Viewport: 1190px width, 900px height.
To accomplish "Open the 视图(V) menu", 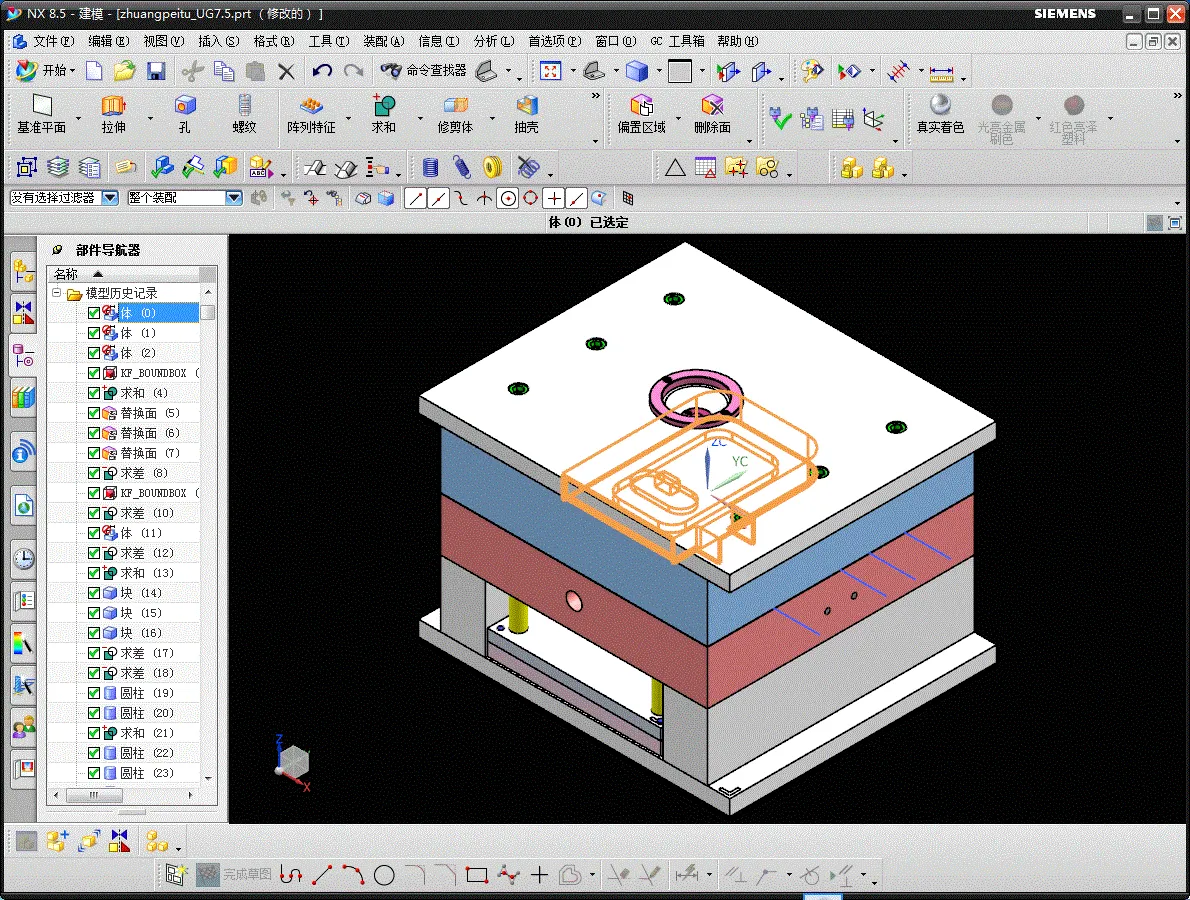I will 164,41.
